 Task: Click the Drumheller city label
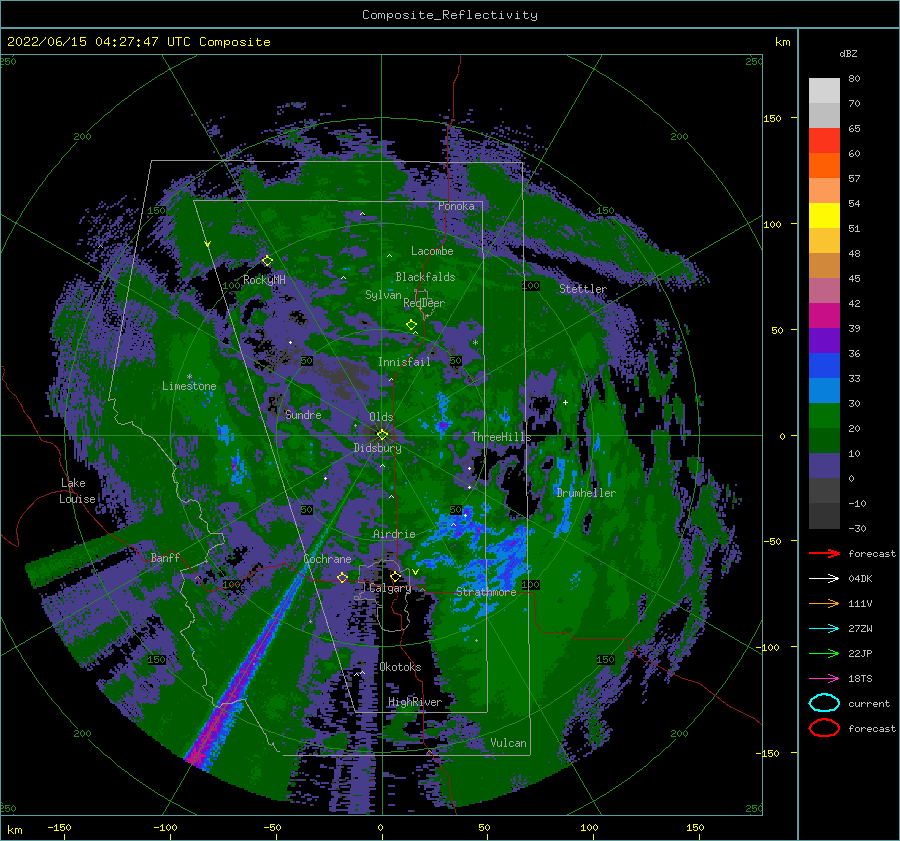586,493
